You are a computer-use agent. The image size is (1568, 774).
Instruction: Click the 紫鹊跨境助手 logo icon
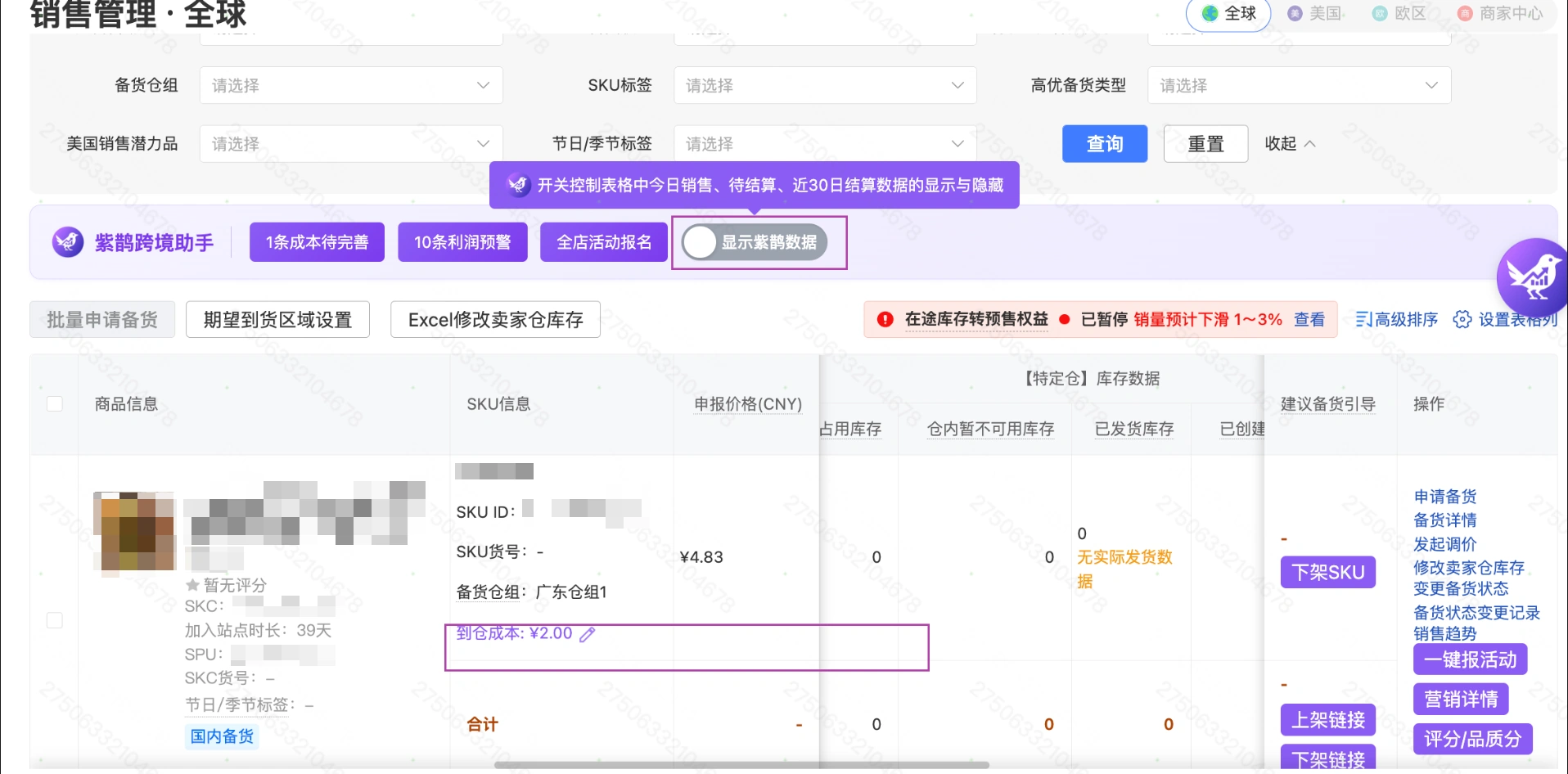tap(68, 242)
